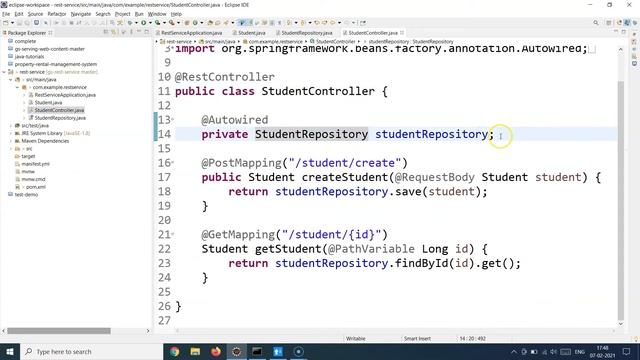Open the File menu

click(x=6, y=14)
